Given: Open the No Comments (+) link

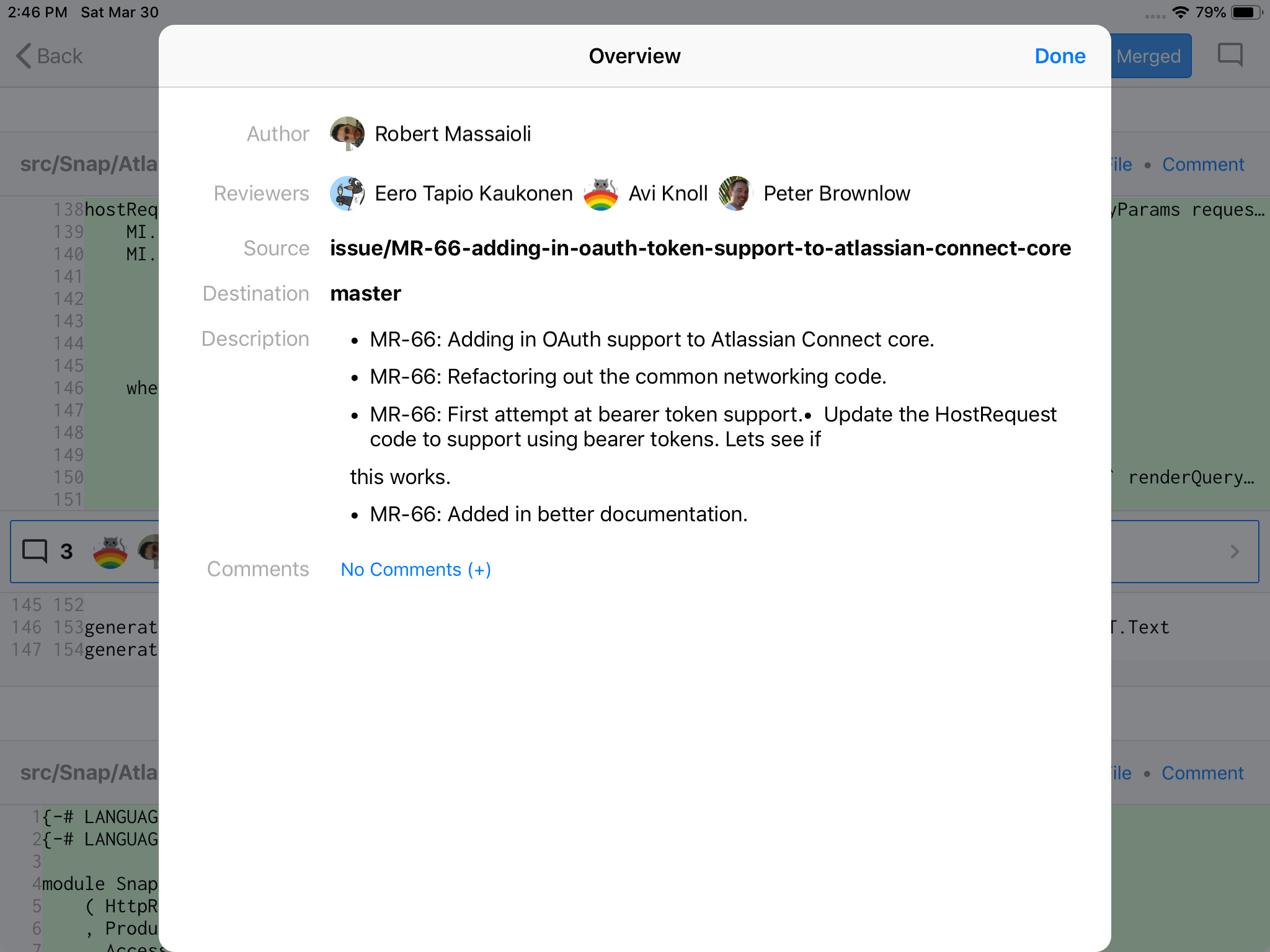Looking at the screenshot, I should click(x=415, y=569).
